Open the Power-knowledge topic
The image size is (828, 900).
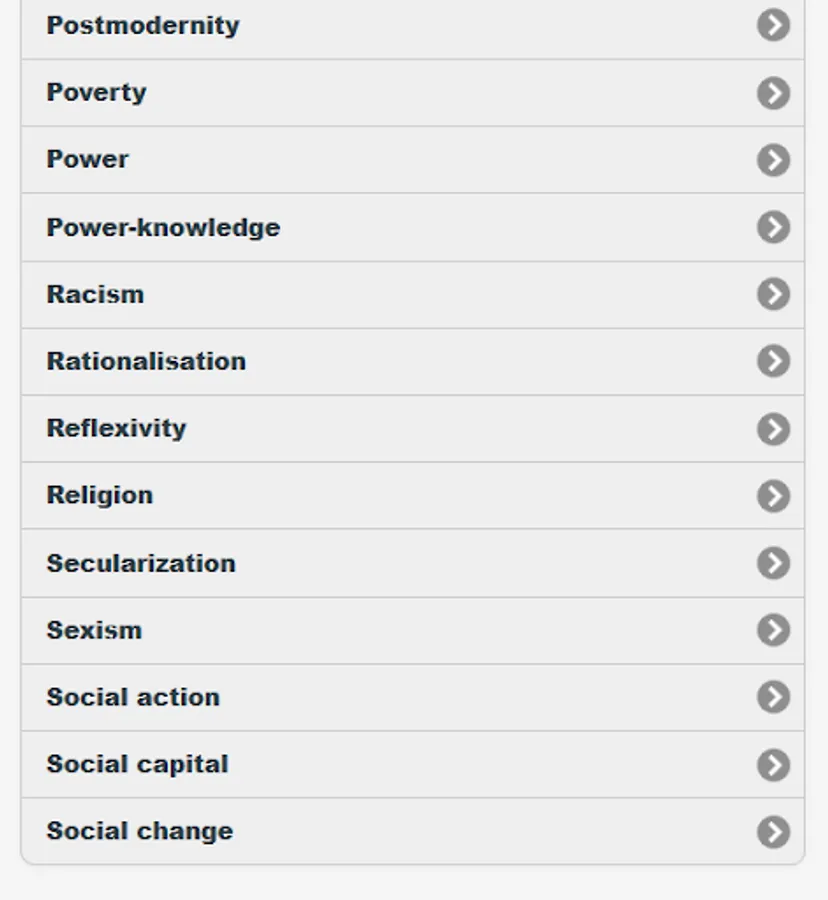pyautogui.click(x=163, y=227)
